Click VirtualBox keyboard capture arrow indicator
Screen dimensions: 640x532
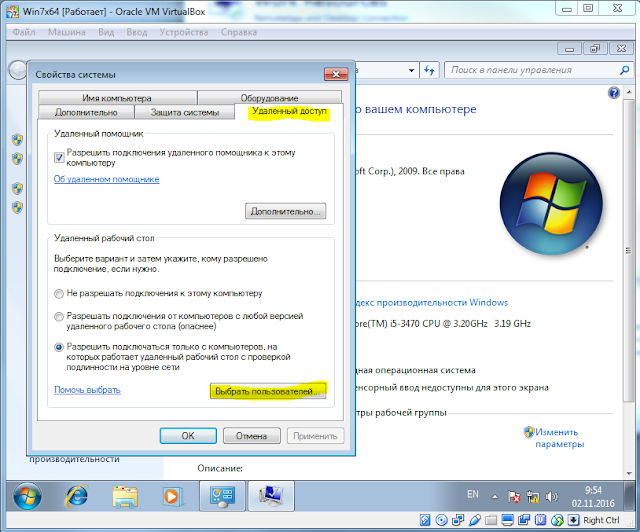pyautogui.click(x=573, y=520)
